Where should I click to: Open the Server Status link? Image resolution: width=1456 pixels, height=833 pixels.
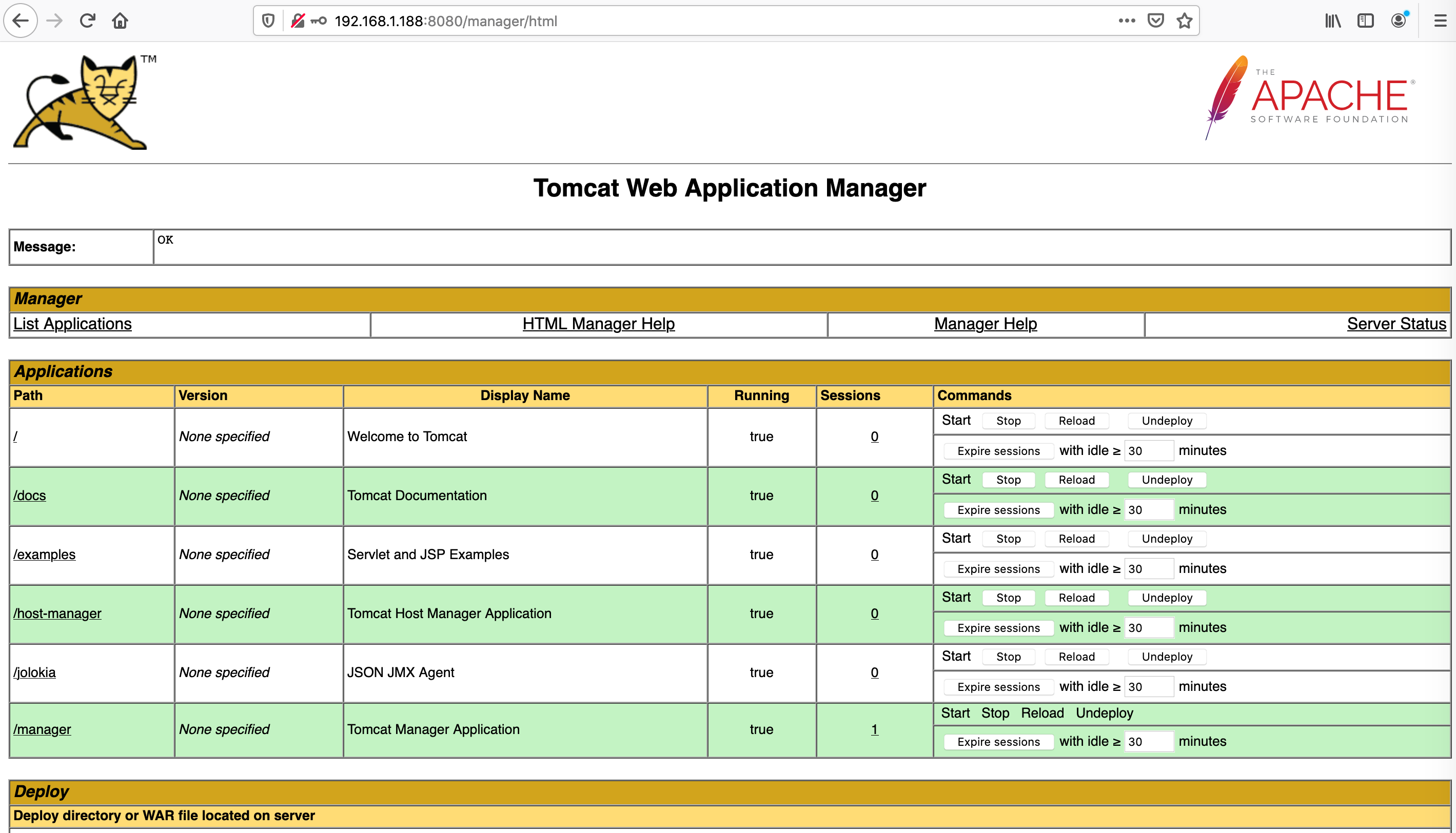[x=1396, y=324]
